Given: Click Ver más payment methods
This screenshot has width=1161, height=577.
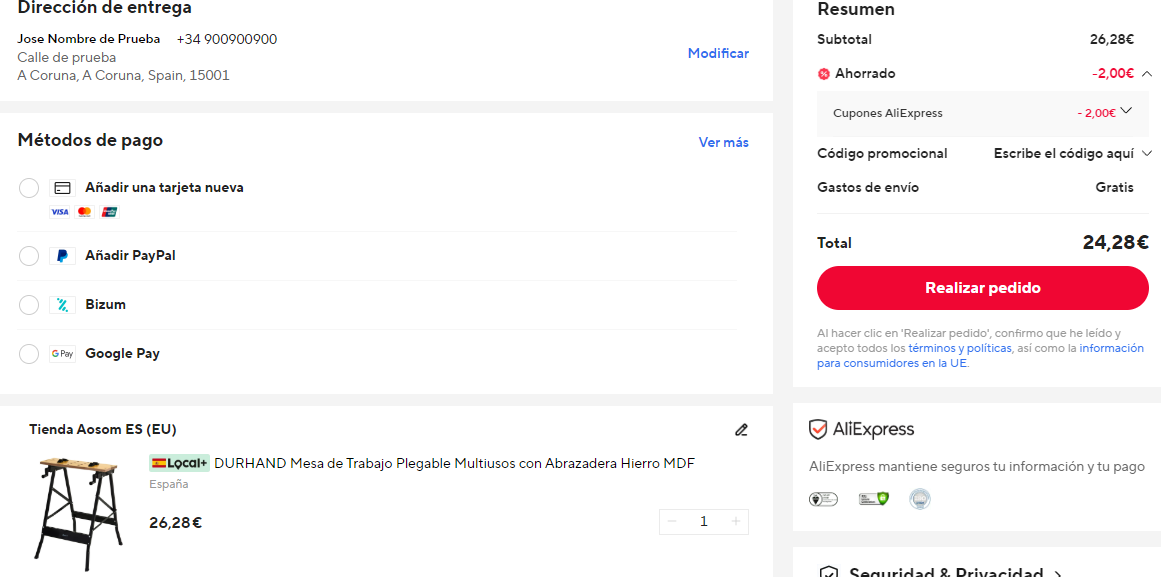Looking at the screenshot, I should (723, 142).
